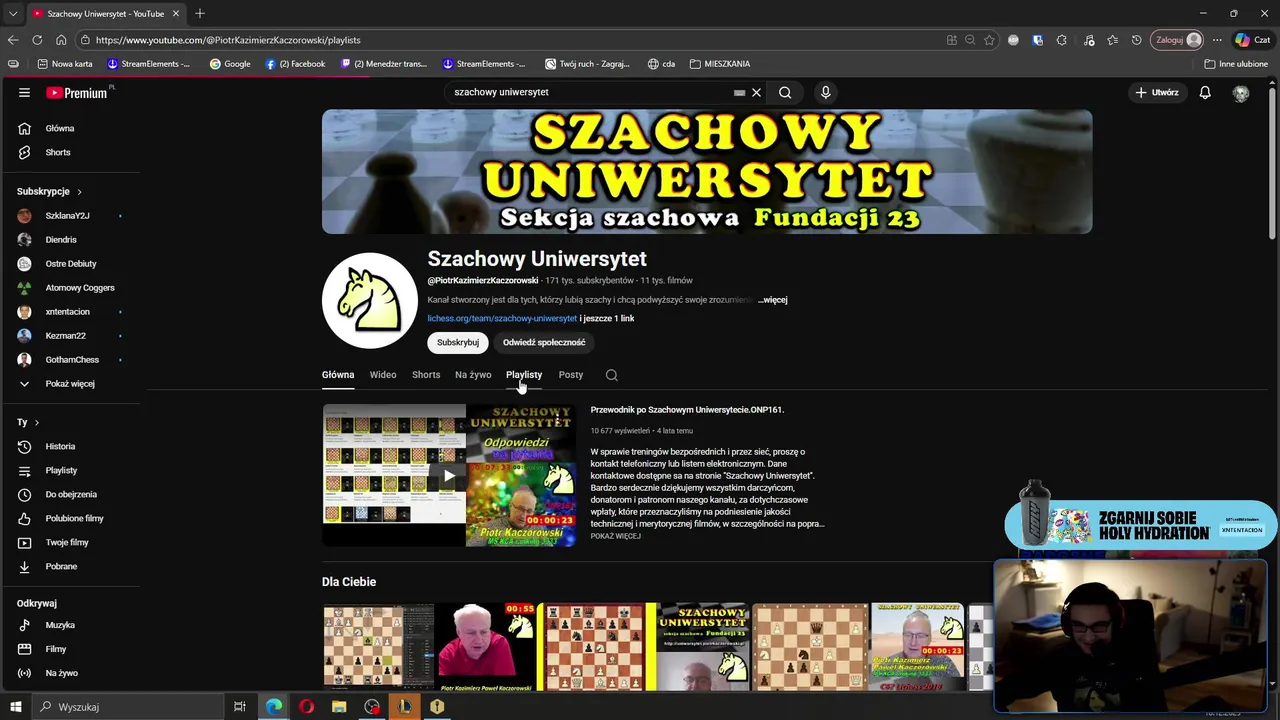
Task: Switch to the Shorts channel tab
Action: pos(426,375)
